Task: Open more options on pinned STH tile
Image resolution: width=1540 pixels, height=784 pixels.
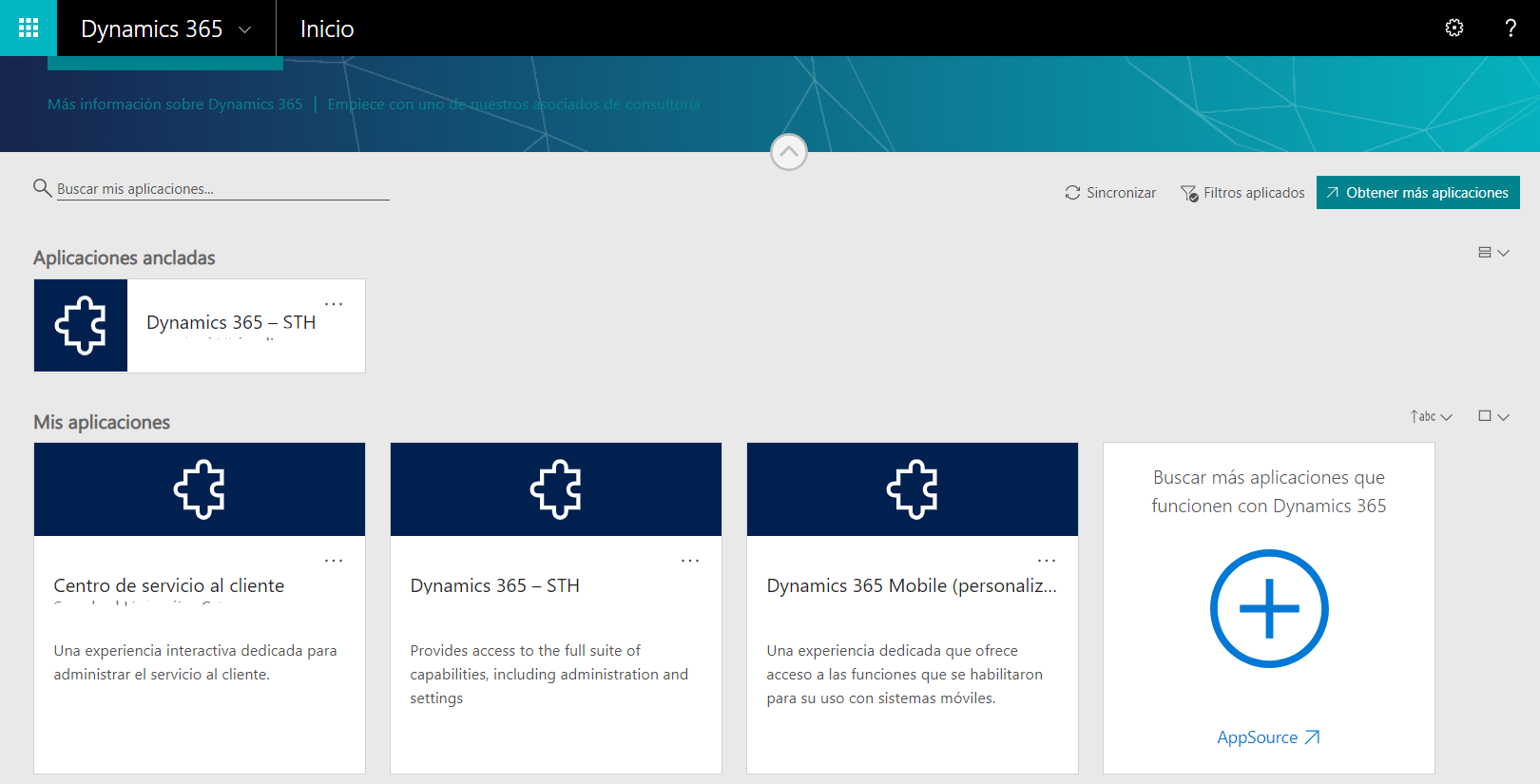Action: (x=334, y=304)
